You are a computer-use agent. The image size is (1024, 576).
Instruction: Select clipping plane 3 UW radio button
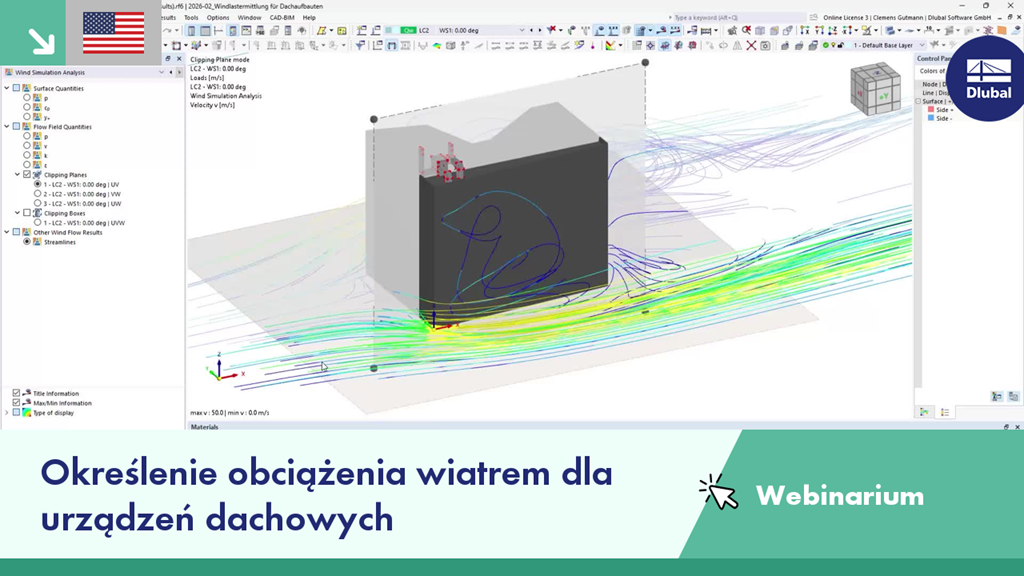37,203
